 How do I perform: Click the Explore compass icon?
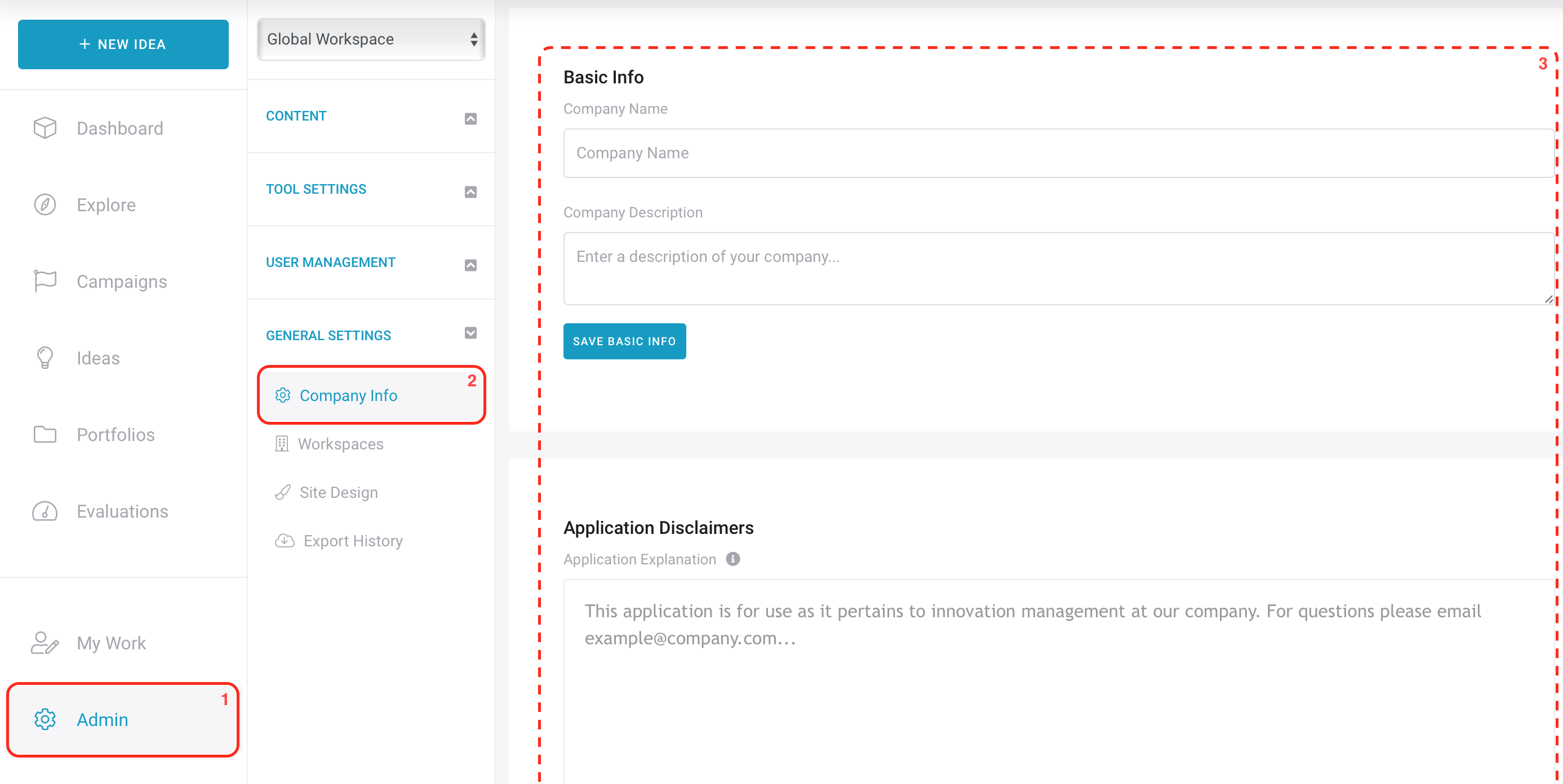(x=45, y=205)
